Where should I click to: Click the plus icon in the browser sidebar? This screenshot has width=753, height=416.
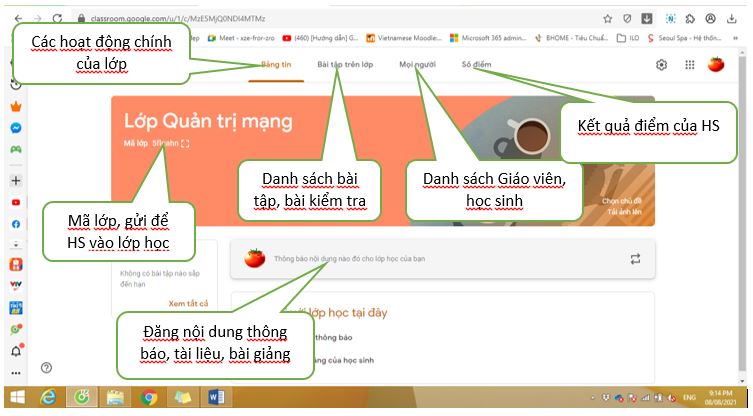click(16, 181)
